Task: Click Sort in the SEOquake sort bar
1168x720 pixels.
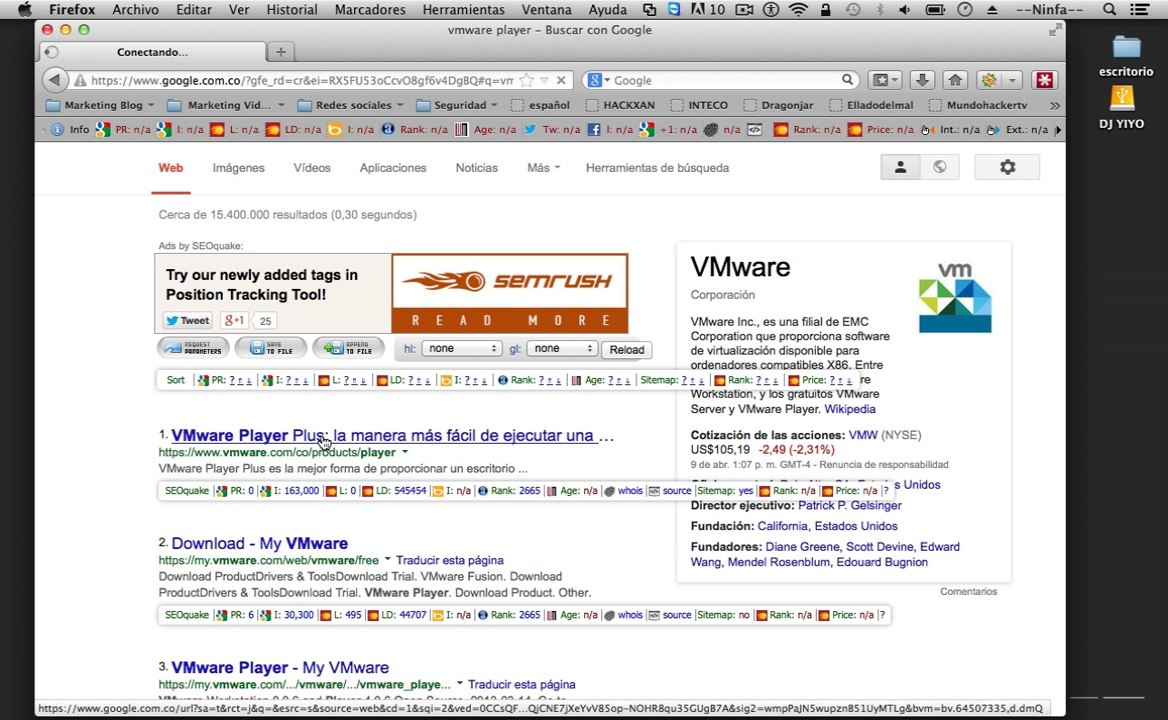Action: pyautogui.click(x=175, y=380)
